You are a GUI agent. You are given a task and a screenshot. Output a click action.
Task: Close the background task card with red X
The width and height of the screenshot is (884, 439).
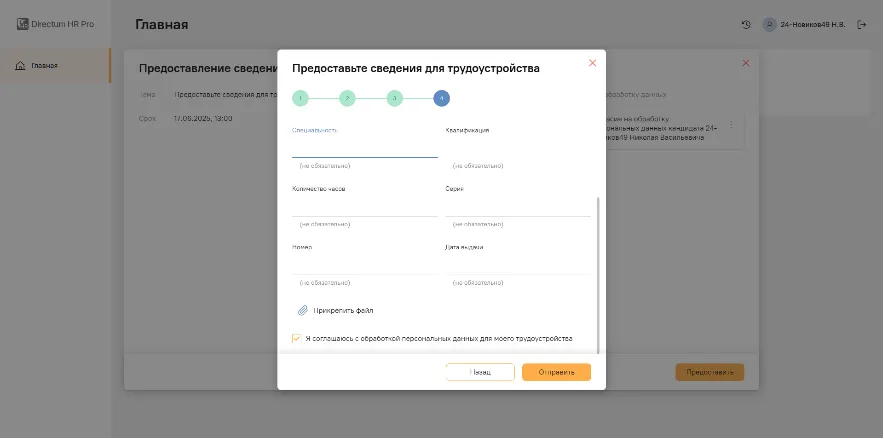pos(745,63)
